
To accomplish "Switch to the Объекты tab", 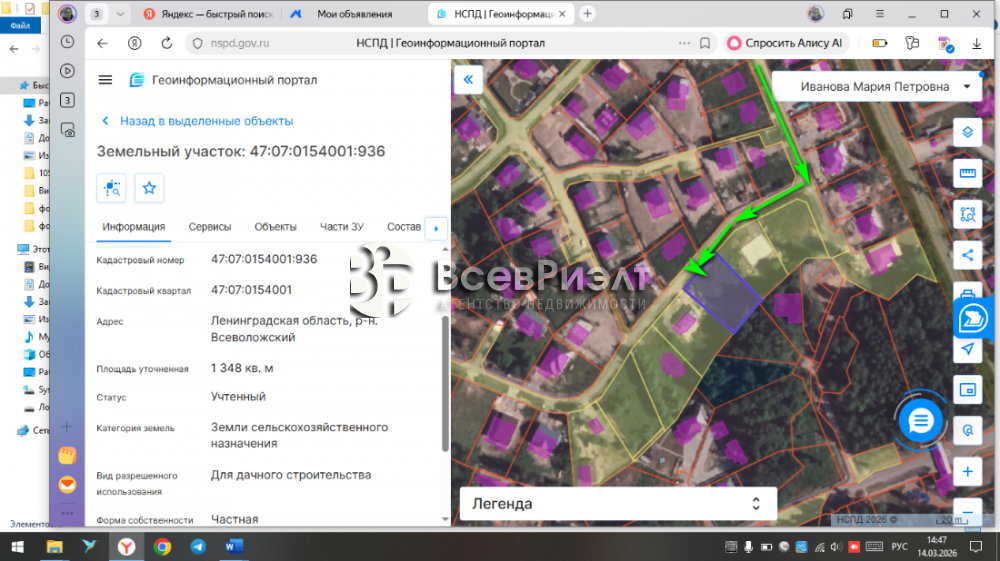I will point(275,227).
